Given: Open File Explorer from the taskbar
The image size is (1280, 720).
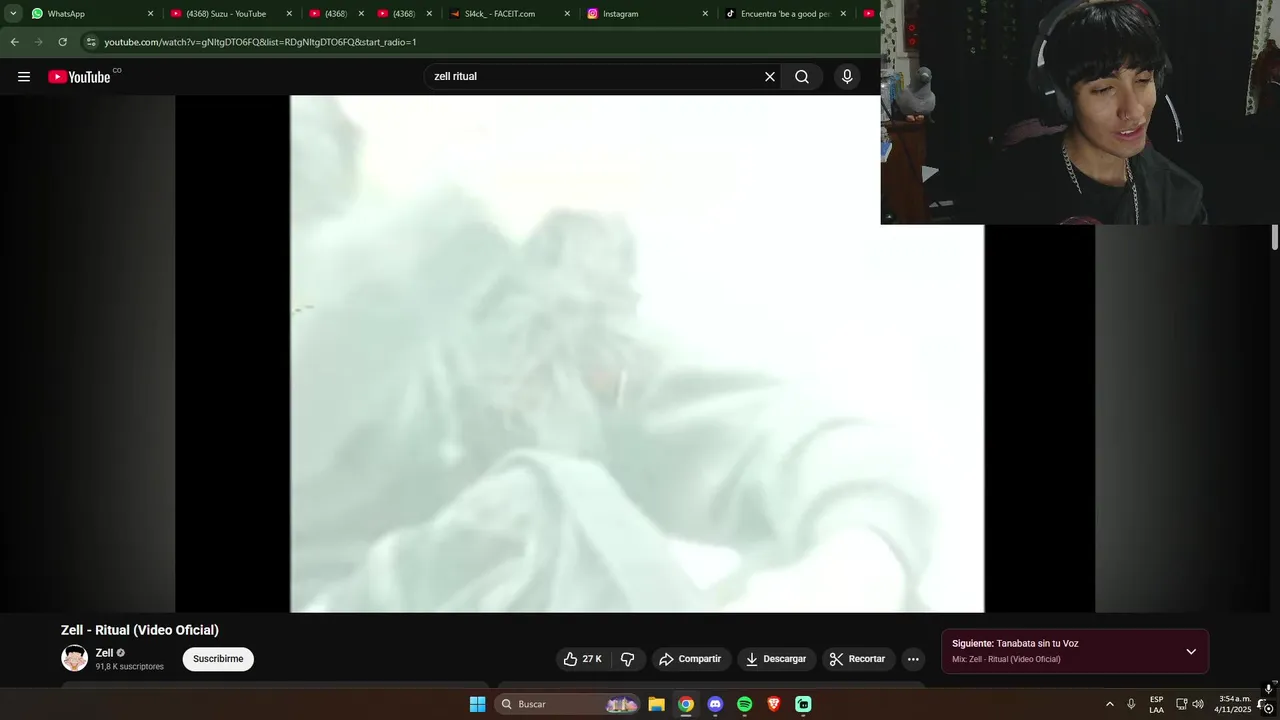Looking at the screenshot, I should [657, 704].
